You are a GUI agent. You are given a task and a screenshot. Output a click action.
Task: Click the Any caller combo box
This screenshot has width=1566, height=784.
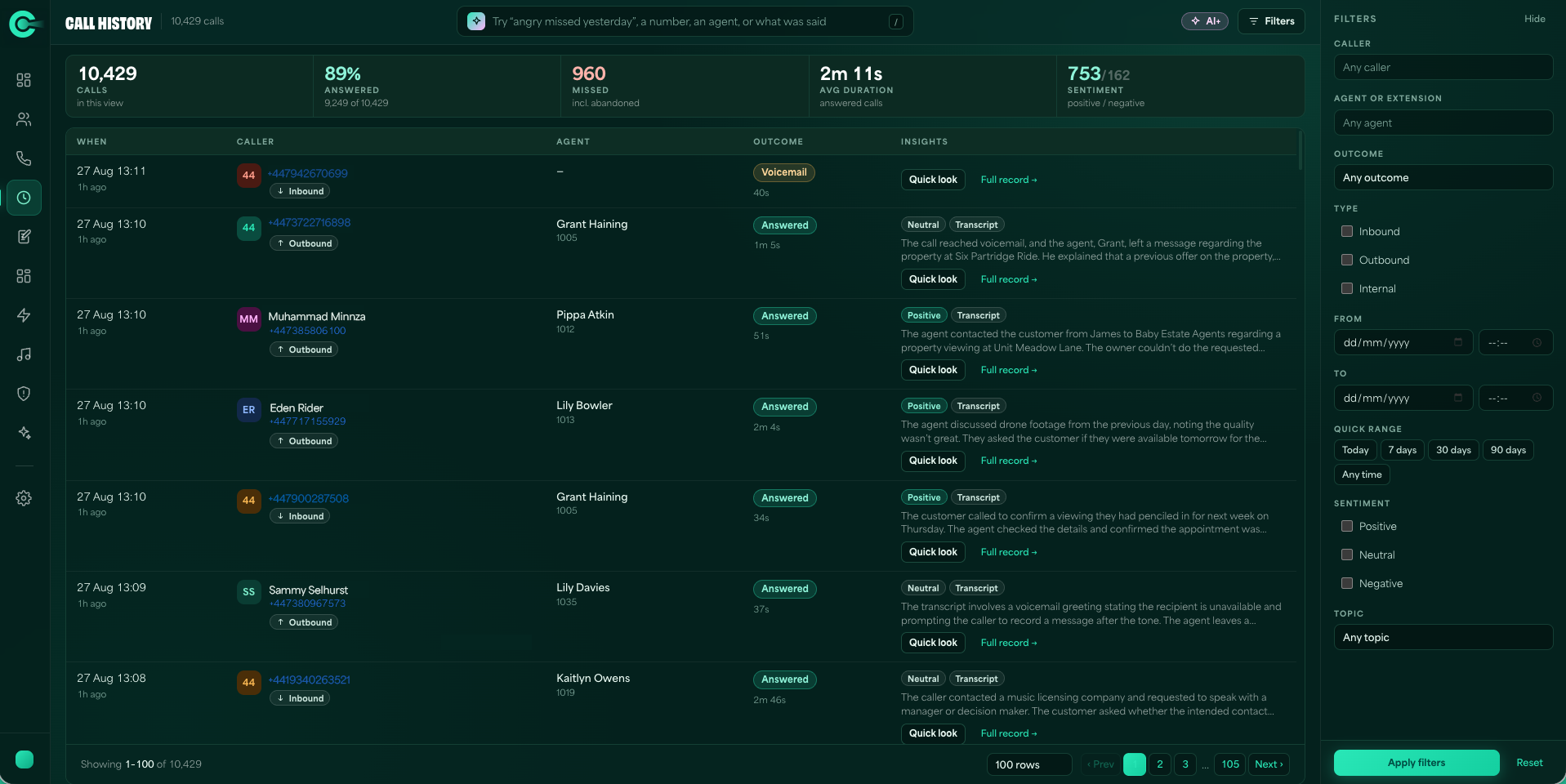(1443, 67)
